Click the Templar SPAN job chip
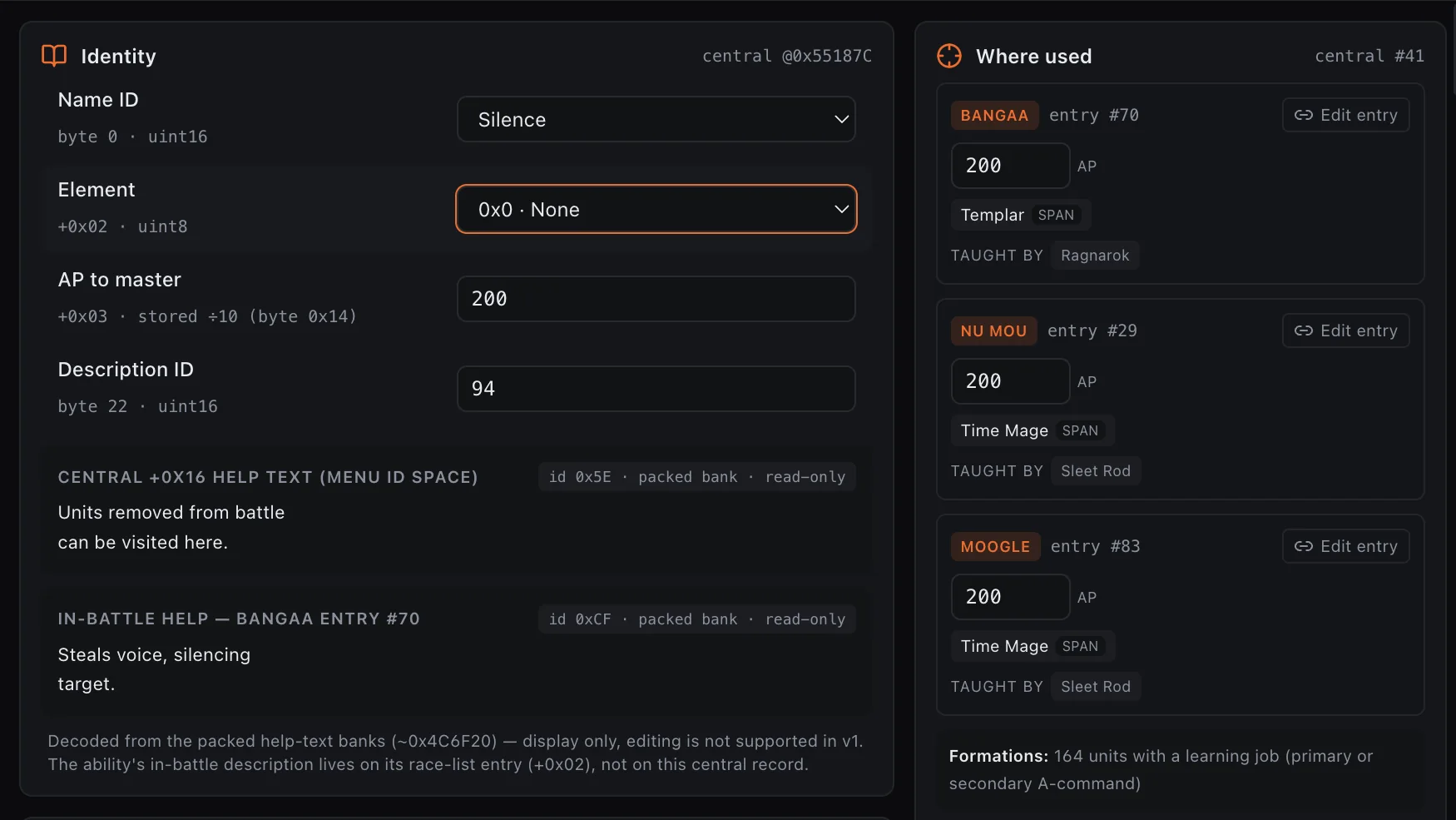Screen dimensions: 1456x820 (x=1020, y=215)
